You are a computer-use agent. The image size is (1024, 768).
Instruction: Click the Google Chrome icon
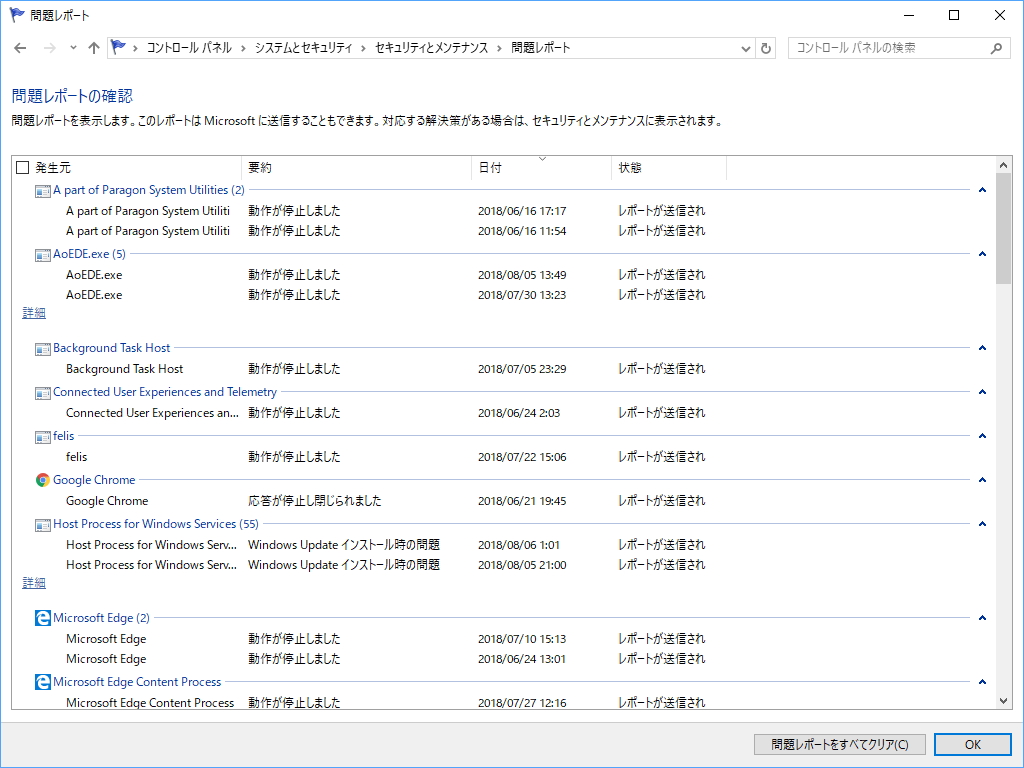[42, 480]
